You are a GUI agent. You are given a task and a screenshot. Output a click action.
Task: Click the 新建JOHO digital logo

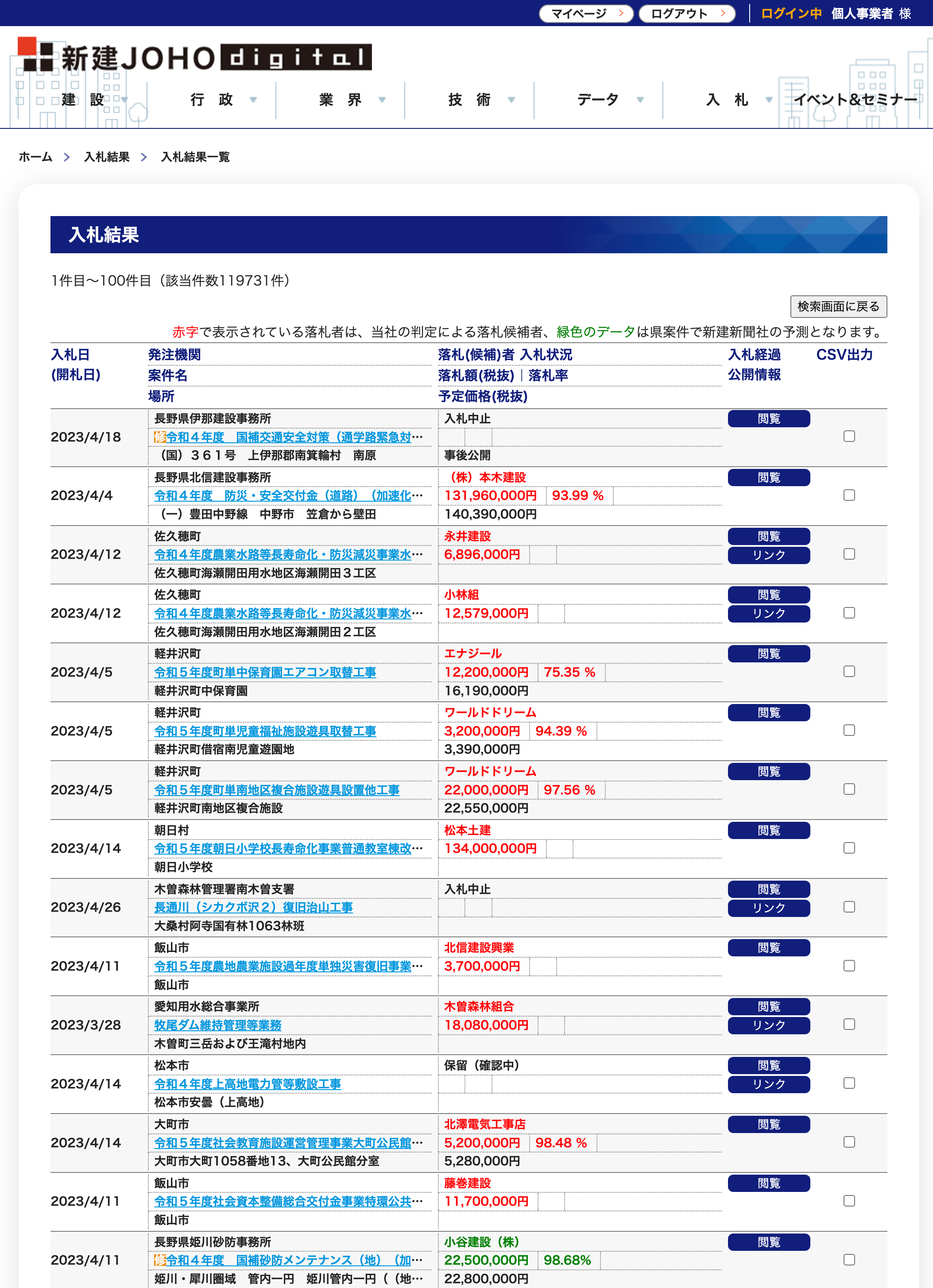194,55
